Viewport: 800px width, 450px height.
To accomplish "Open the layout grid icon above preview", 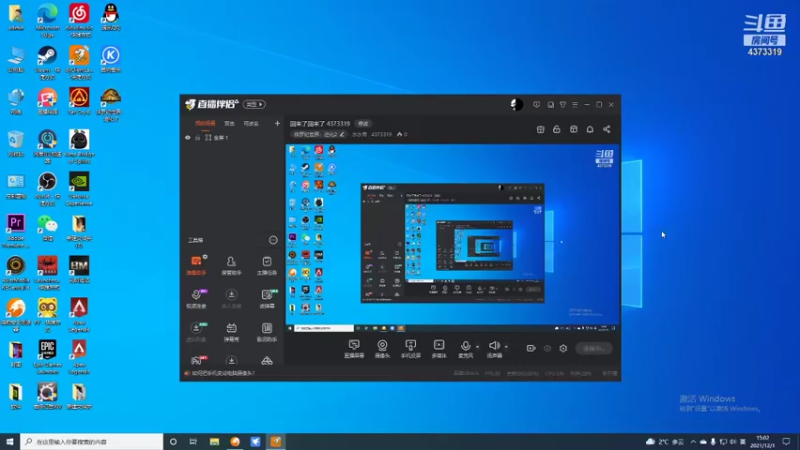I will (x=573, y=130).
